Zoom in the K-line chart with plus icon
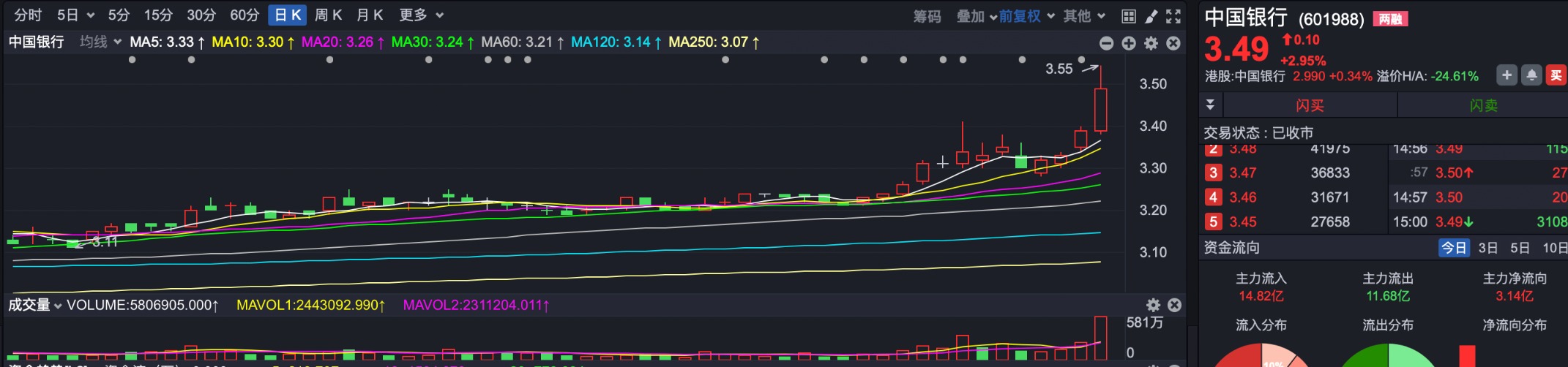 [x=1129, y=43]
